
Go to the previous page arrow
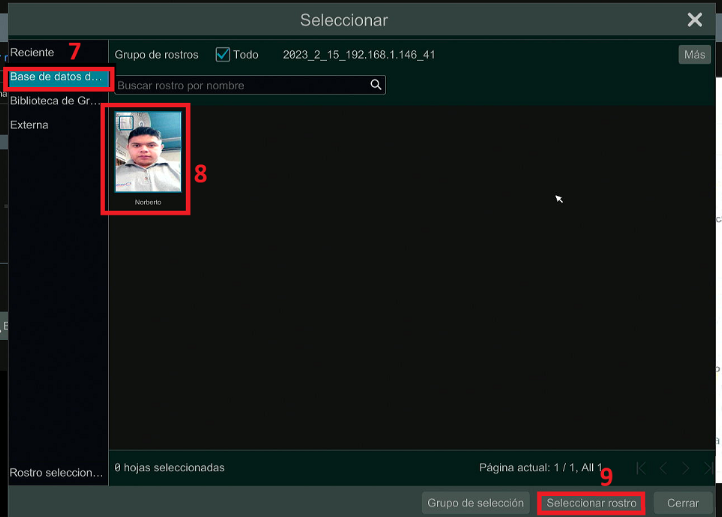click(663, 468)
